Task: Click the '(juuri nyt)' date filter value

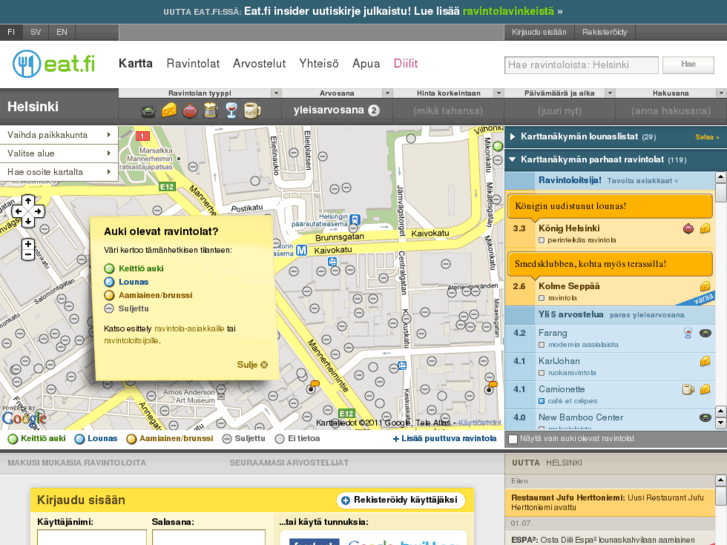Action: coord(559,111)
